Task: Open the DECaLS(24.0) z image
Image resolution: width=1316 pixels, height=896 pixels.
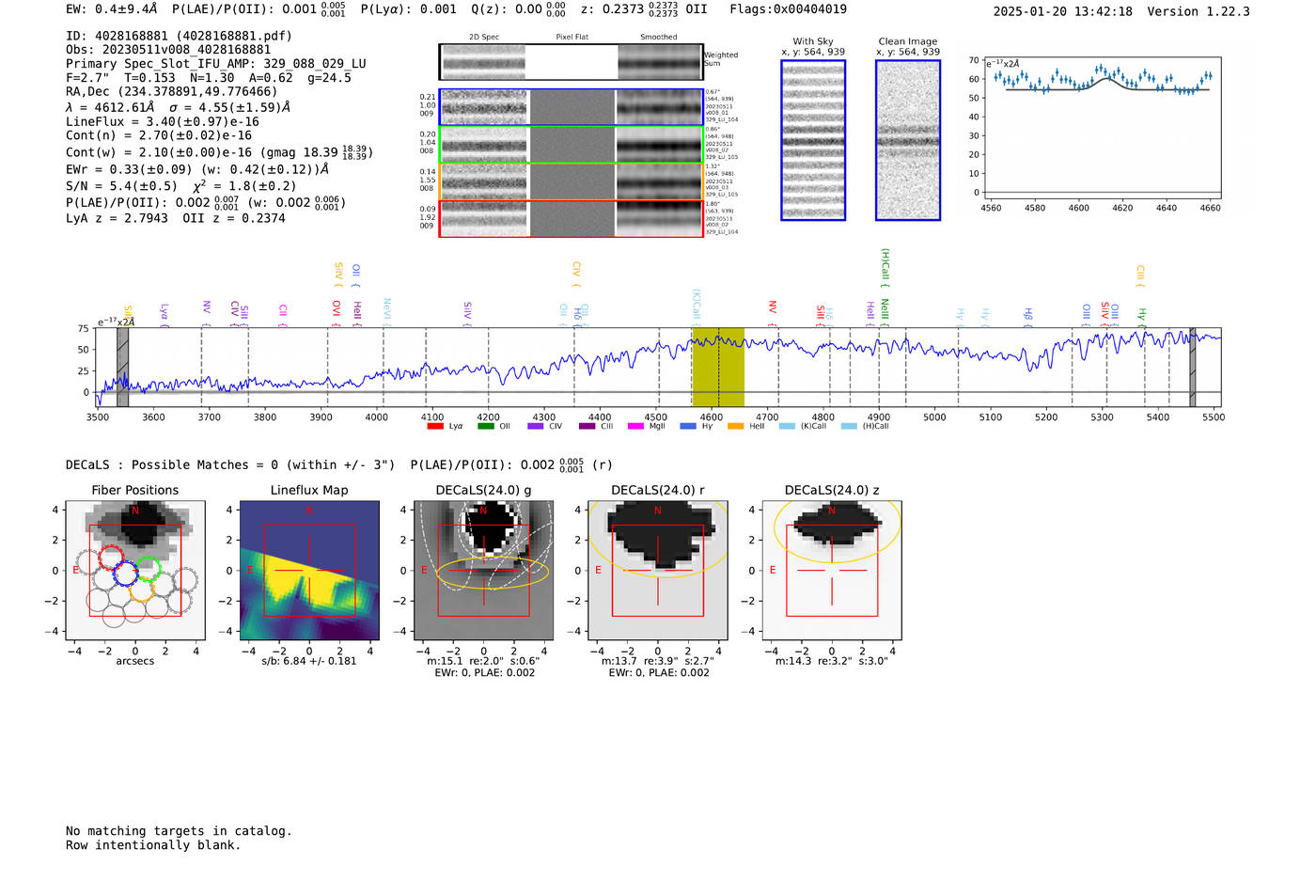Action: click(832, 570)
